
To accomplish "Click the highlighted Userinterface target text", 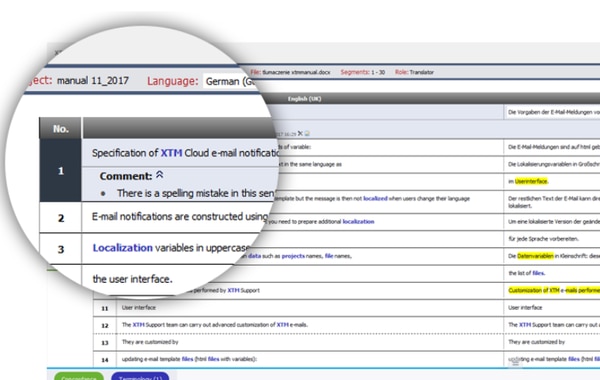I will click(531, 181).
